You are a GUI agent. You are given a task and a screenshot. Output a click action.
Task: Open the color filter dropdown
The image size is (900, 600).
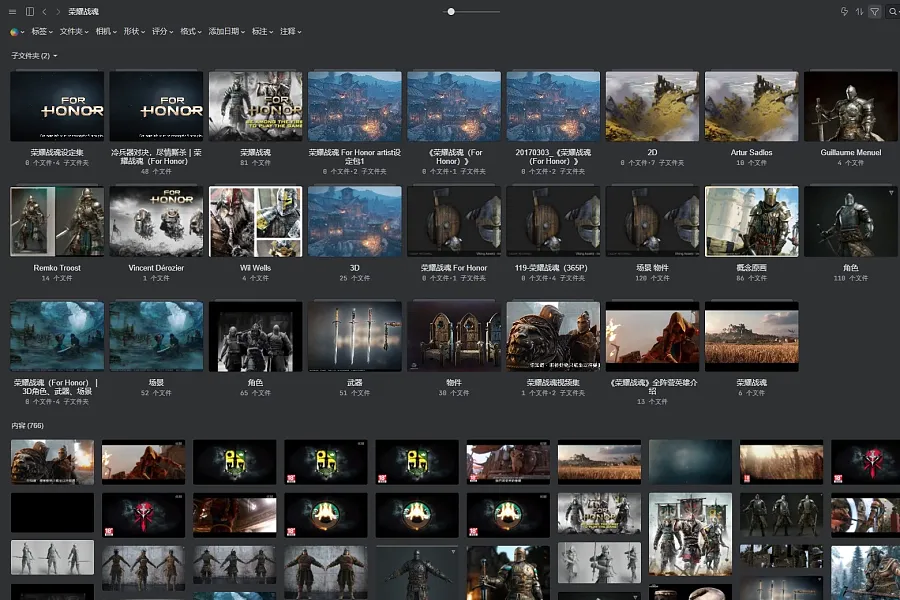(17, 32)
